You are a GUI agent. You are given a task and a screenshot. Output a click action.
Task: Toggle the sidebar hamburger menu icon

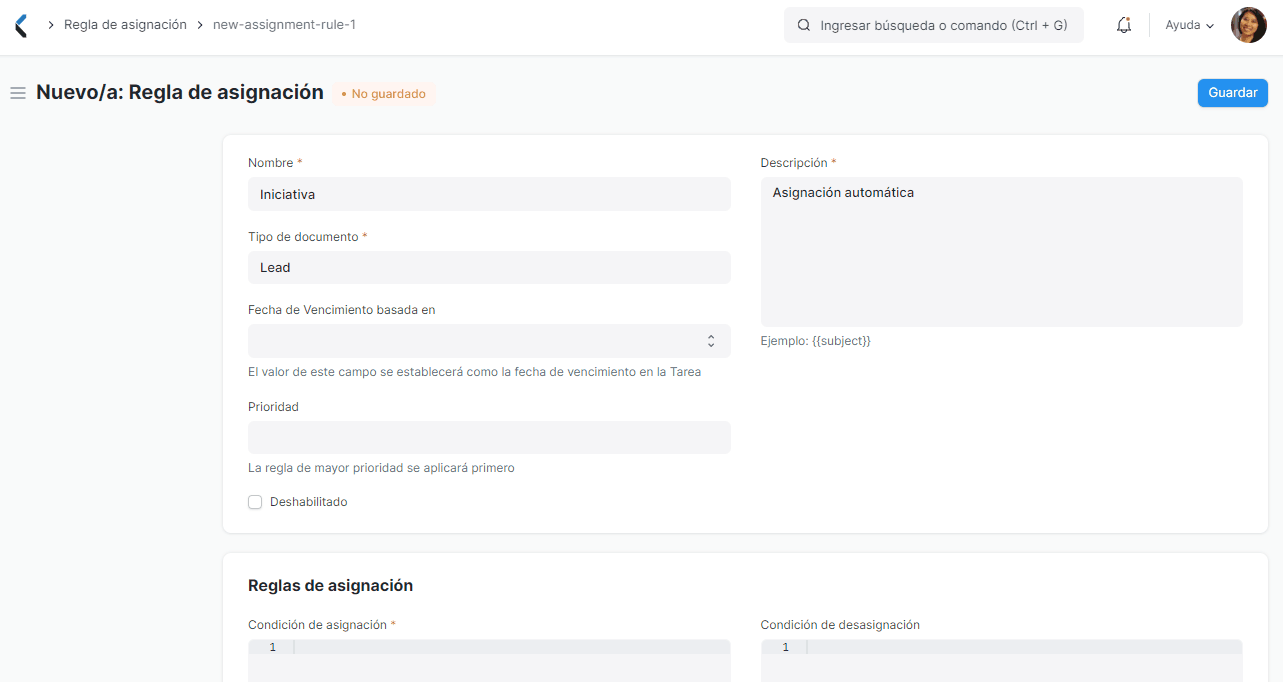pyautogui.click(x=17, y=93)
